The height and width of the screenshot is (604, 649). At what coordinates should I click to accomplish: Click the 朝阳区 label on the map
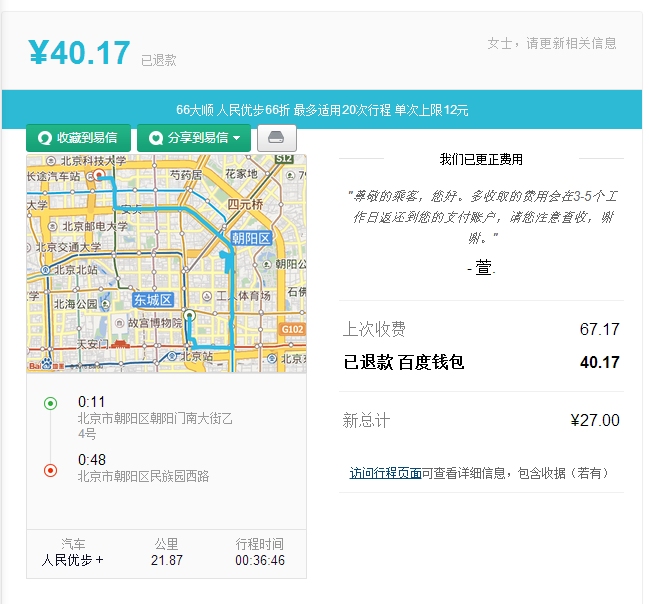pyautogui.click(x=251, y=238)
